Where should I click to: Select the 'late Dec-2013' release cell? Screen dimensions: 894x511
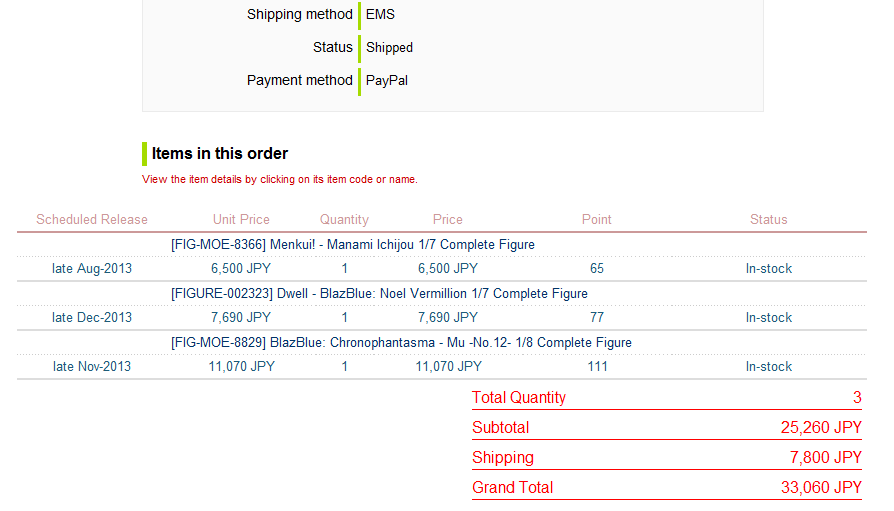[x=92, y=318]
